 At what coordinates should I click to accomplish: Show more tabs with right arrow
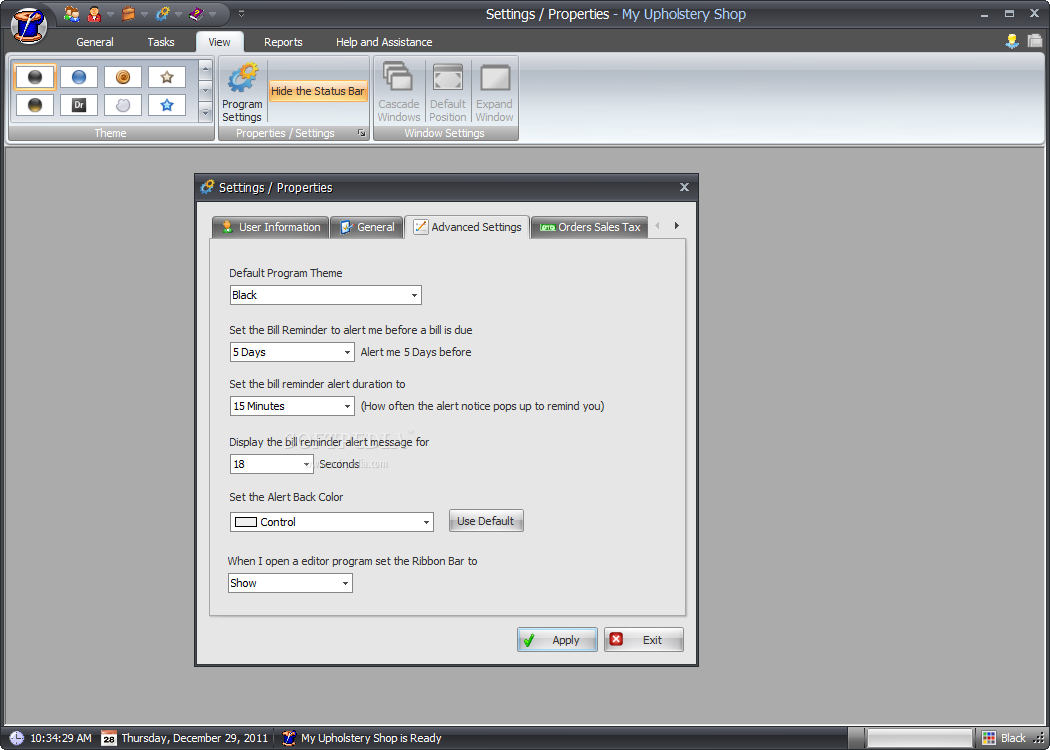coord(676,226)
